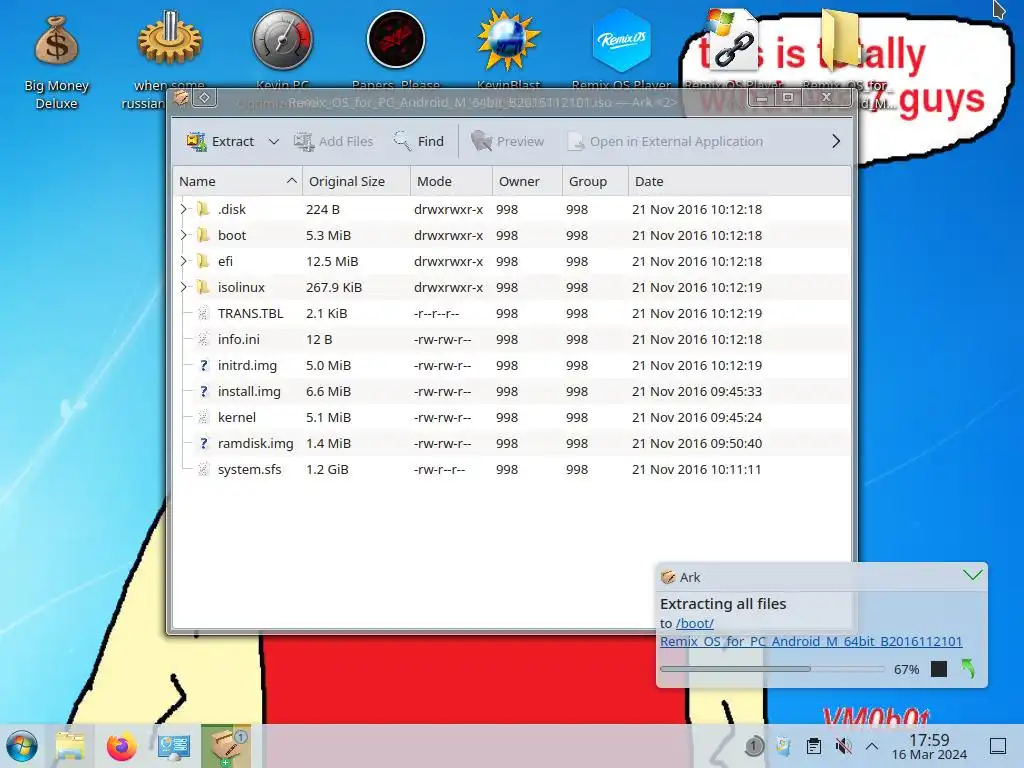Open the Start menu orb
The height and width of the screenshot is (768, 1024).
(x=23, y=746)
